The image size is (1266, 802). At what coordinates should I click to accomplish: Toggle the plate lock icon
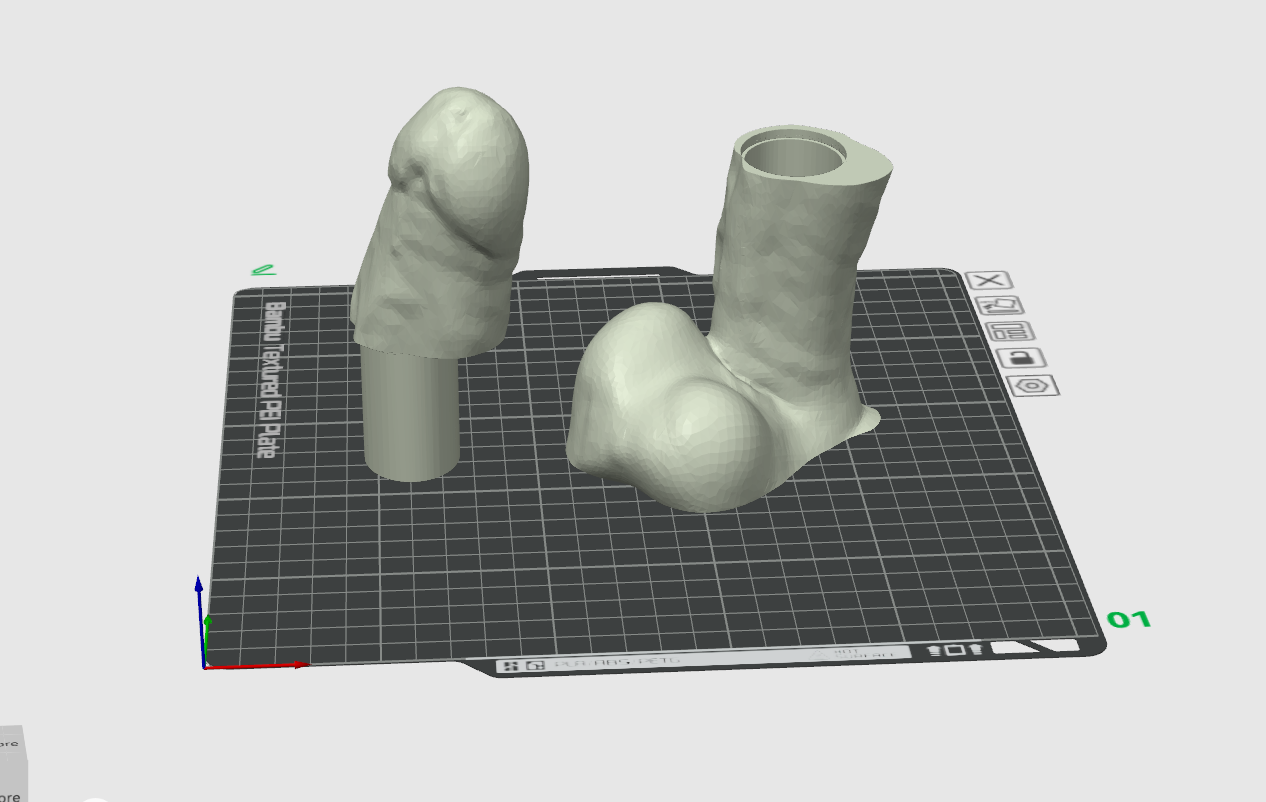pos(1022,358)
